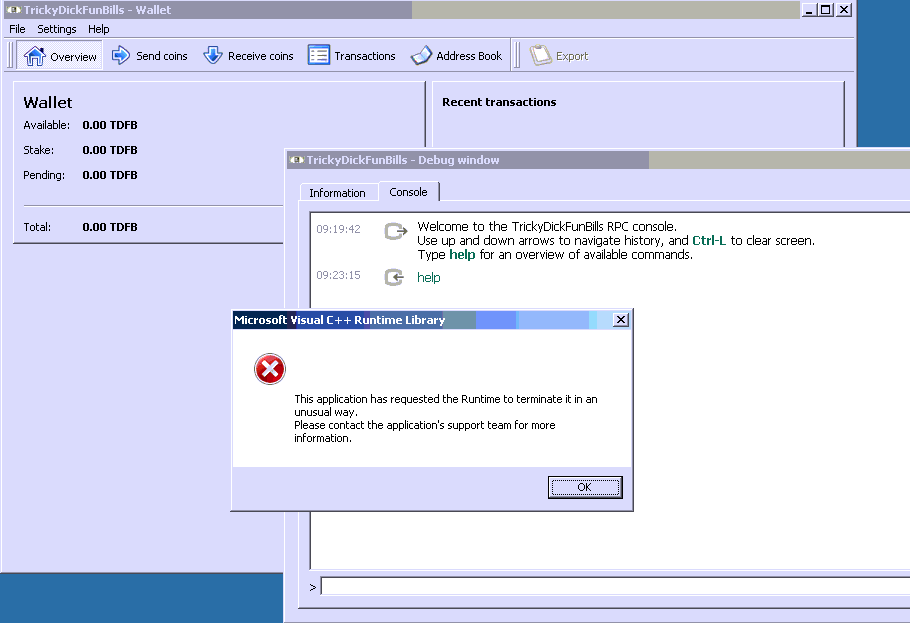
Task: Click the red error icon in dialog
Action: (x=270, y=369)
